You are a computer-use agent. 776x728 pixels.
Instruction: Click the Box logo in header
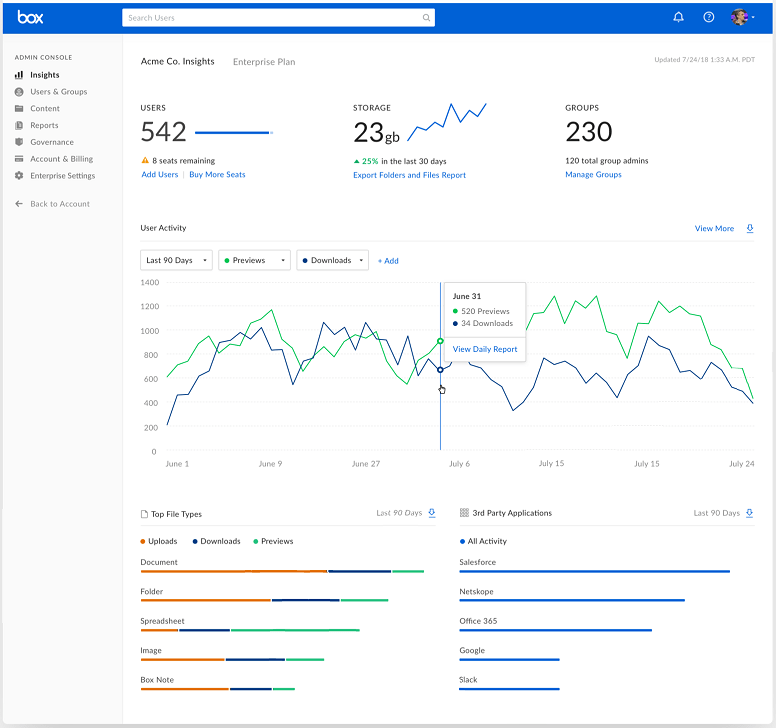tap(30, 17)
